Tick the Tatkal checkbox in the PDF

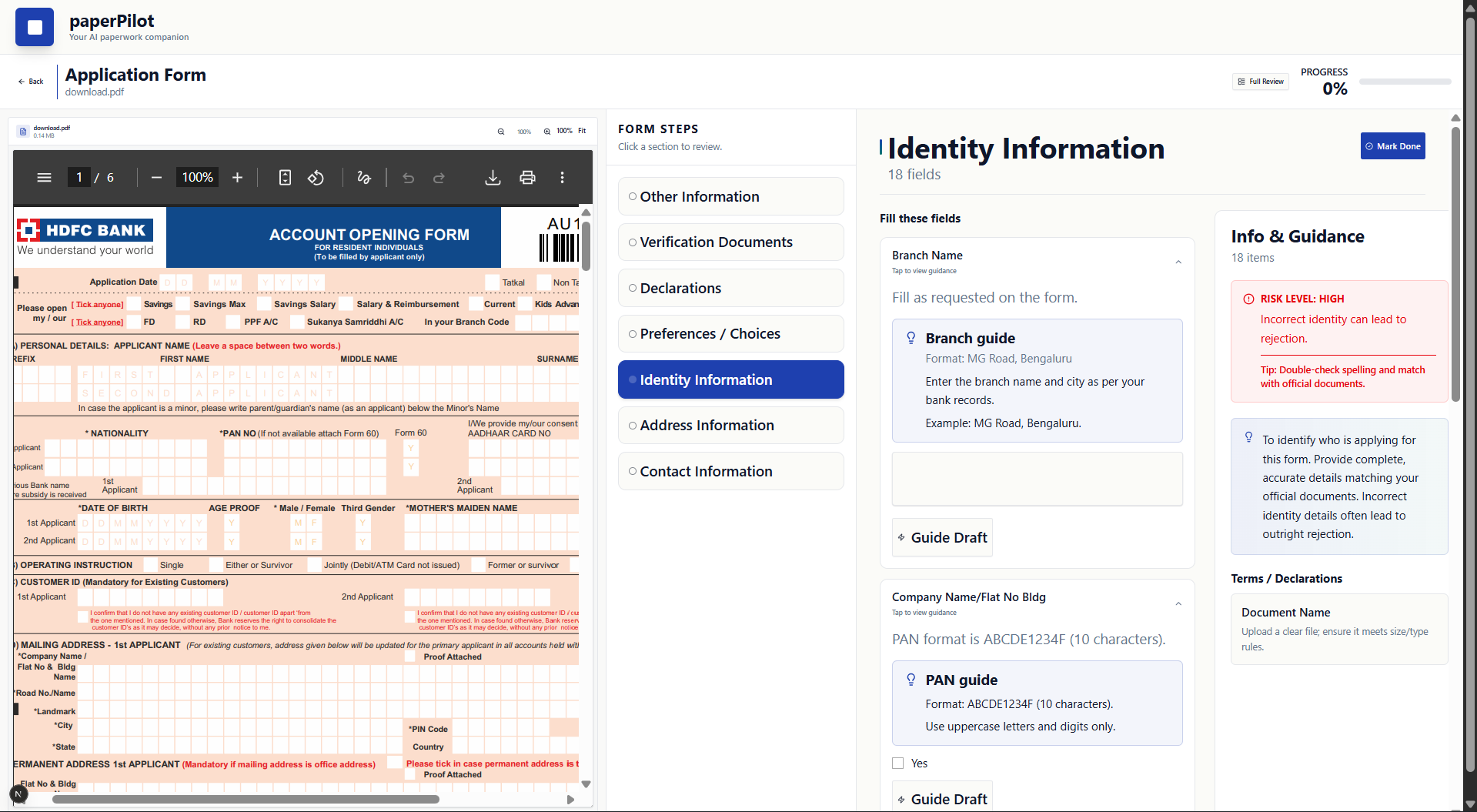pyautogui.click(x=493, y=282)
